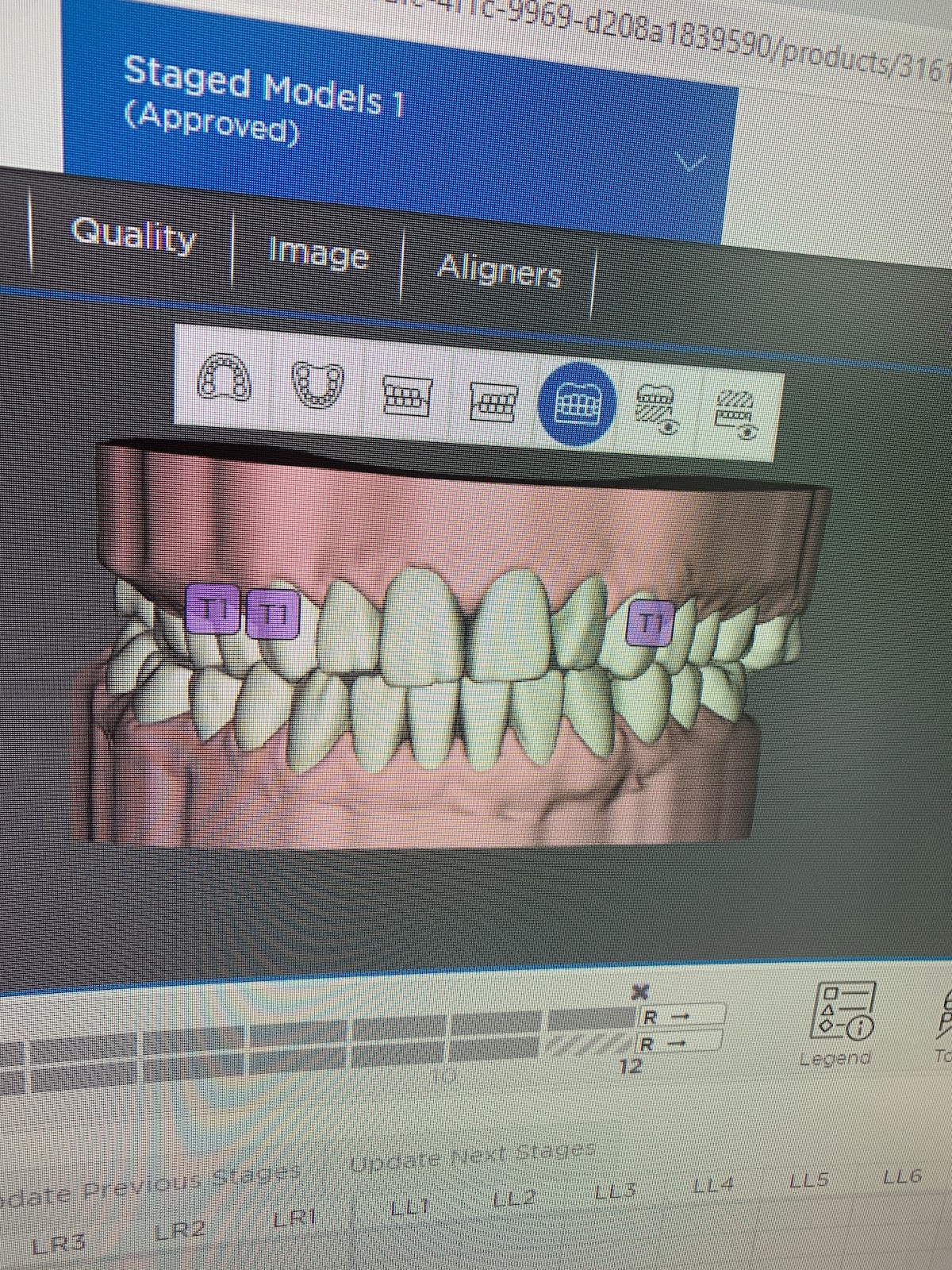Select the second T1 attachment marker

pyautogui.click(x=273, y=614)
